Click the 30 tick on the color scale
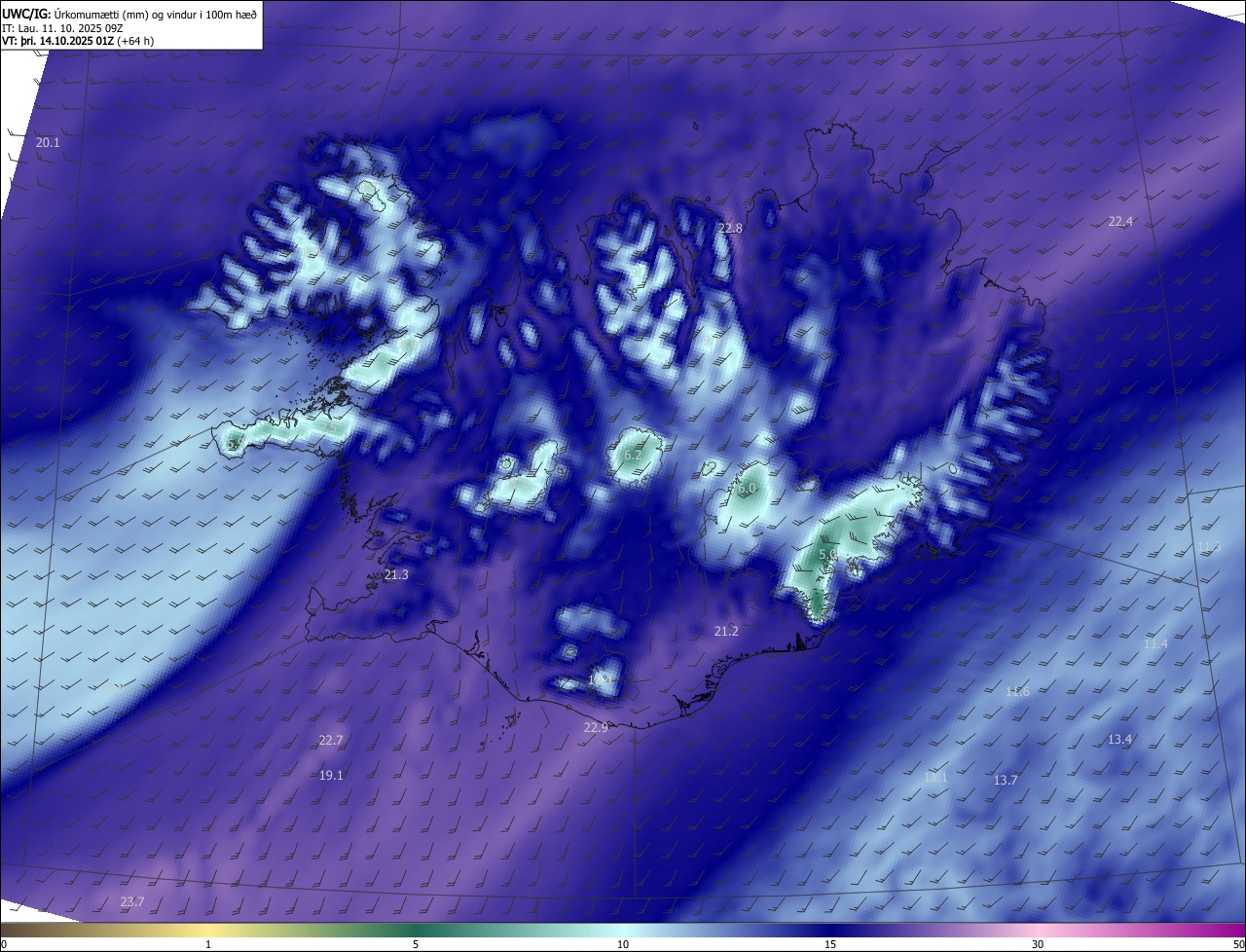This screenshot has height=952, width=1246. [1038, 944]
